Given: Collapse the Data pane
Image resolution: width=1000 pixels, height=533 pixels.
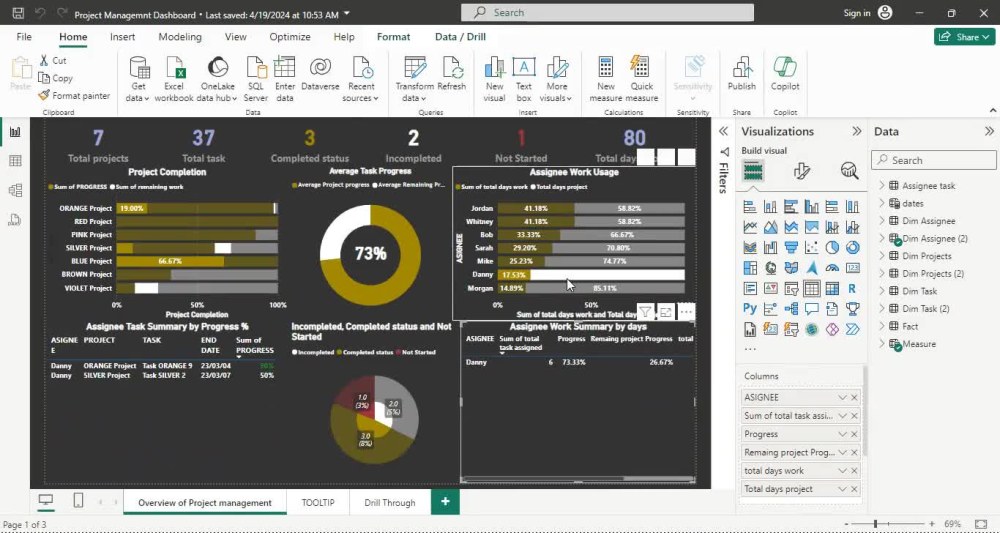Looking at the screenshot, I should click(989, 131).
